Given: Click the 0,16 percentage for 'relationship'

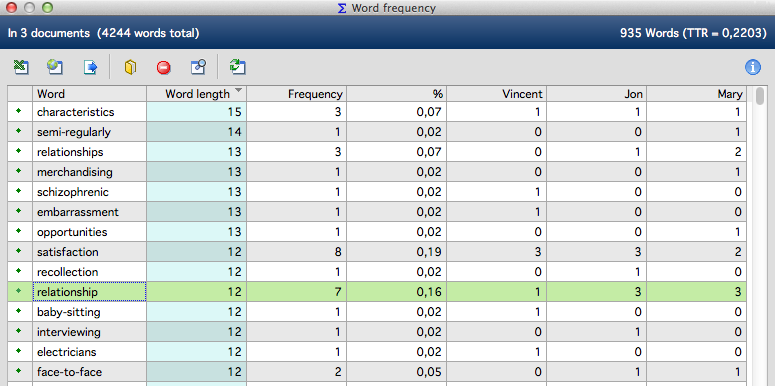Looking at the screenshot, I should [x=429, y=292].
